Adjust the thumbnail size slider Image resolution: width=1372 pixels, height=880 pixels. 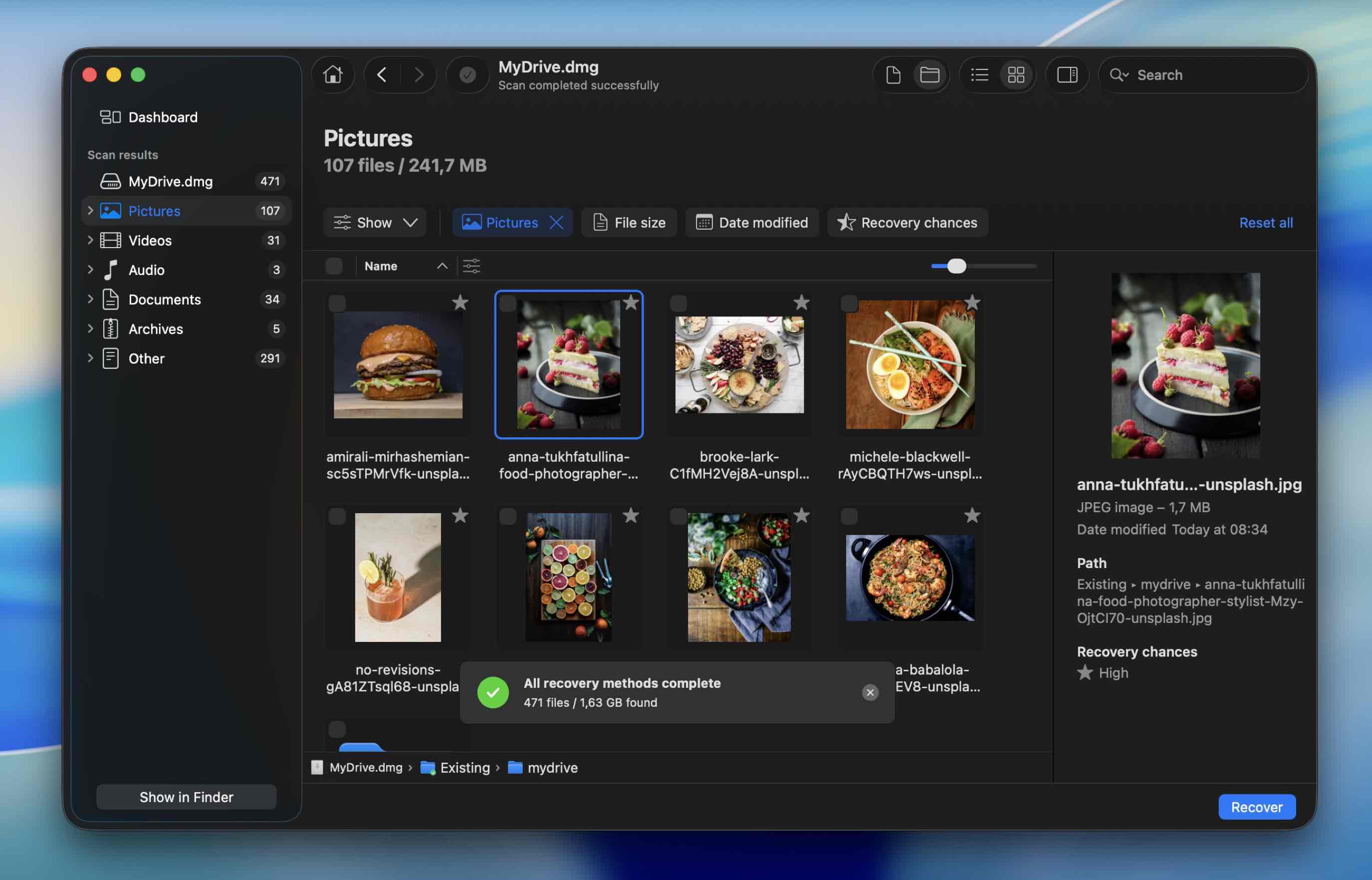pyautogui.click(x=956, y=266)
